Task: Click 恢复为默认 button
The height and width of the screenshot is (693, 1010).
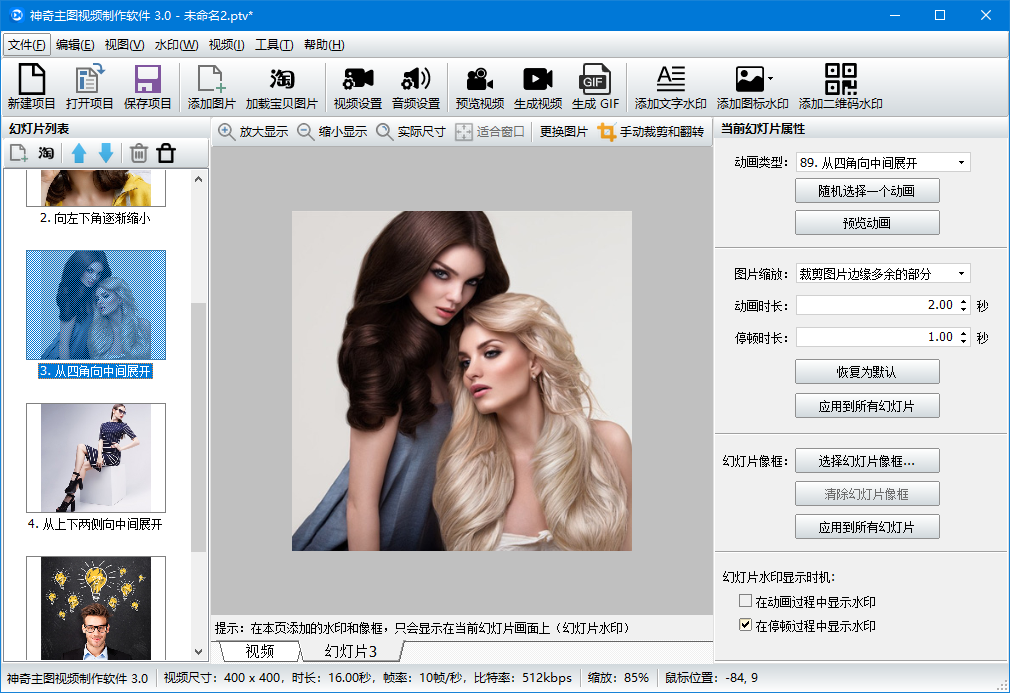Action: click(x=867, y=372)
